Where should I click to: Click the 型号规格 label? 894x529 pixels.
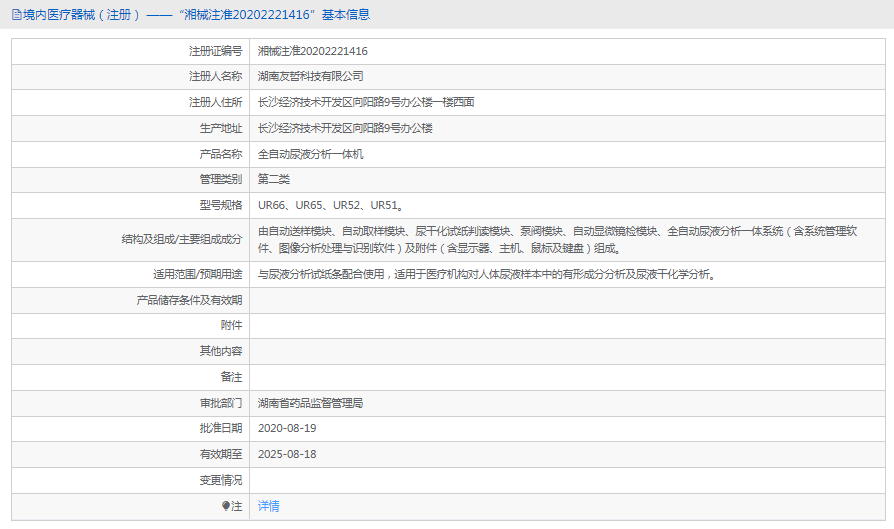(x=221, y=205)
